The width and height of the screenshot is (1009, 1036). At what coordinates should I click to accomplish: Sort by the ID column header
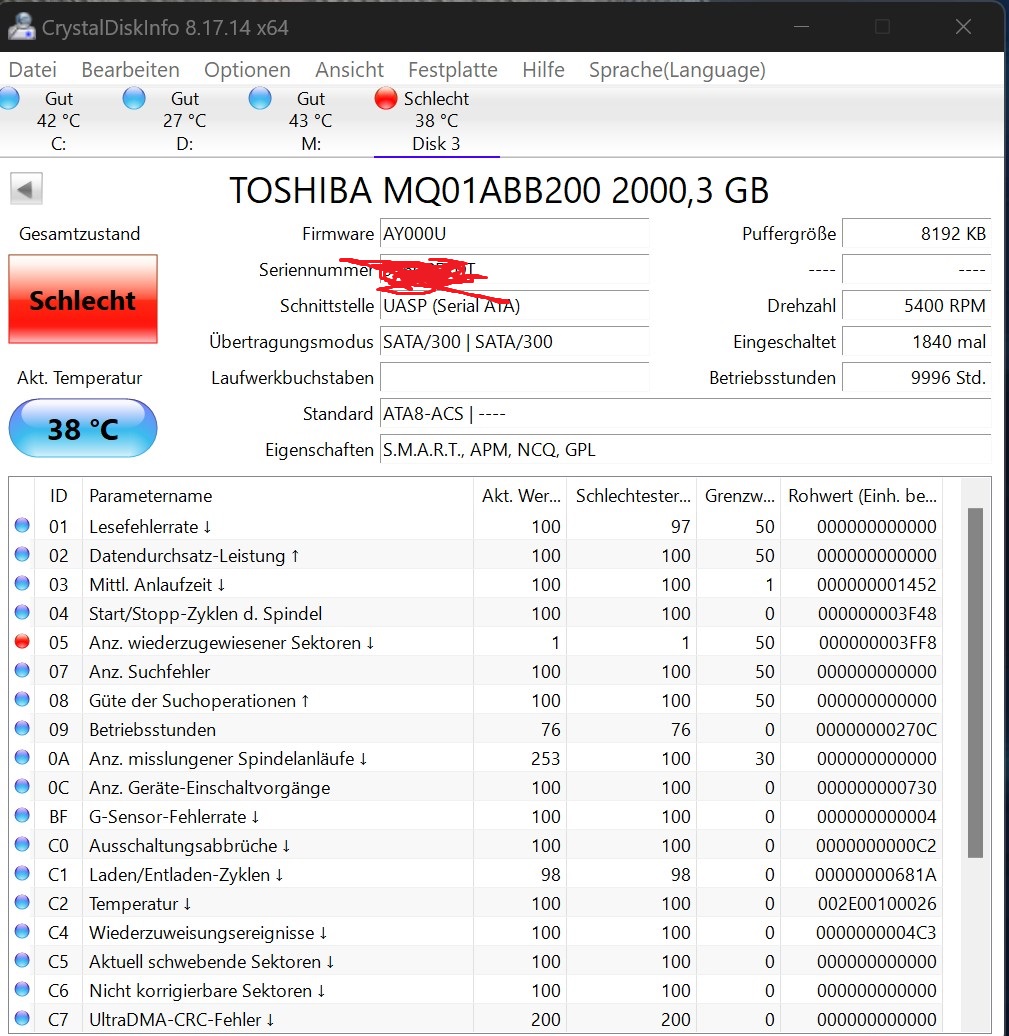[58, 496]
